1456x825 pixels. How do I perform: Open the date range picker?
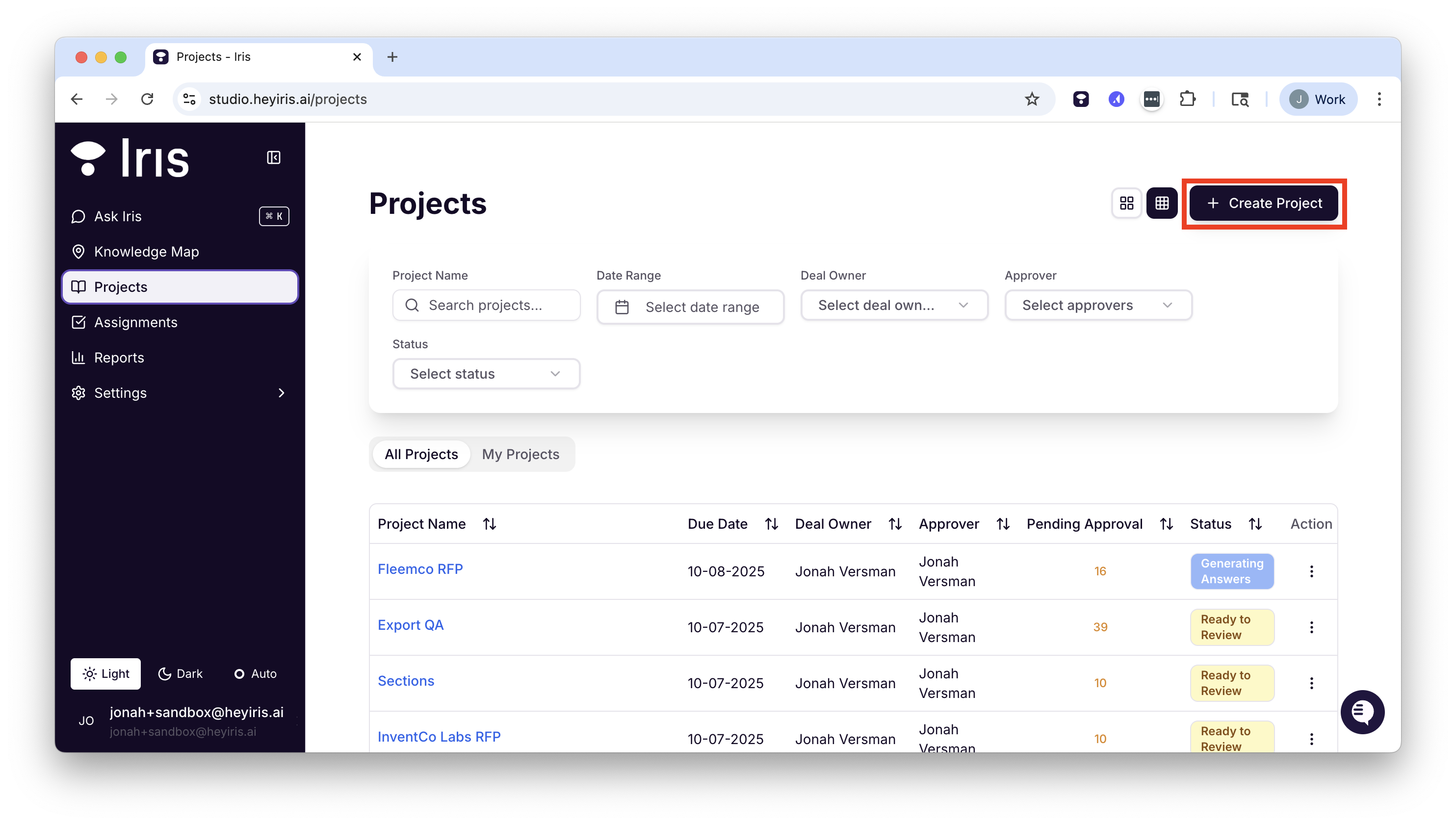pos(690,307)
